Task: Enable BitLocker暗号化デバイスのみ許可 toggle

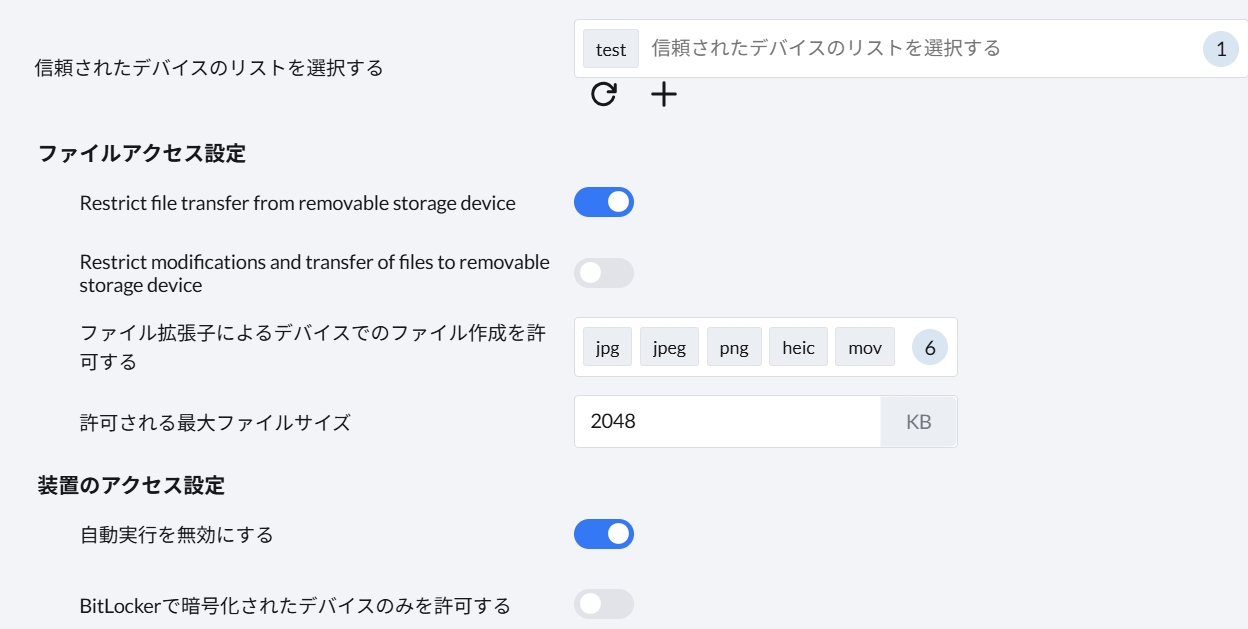Action: click(604, 604)
